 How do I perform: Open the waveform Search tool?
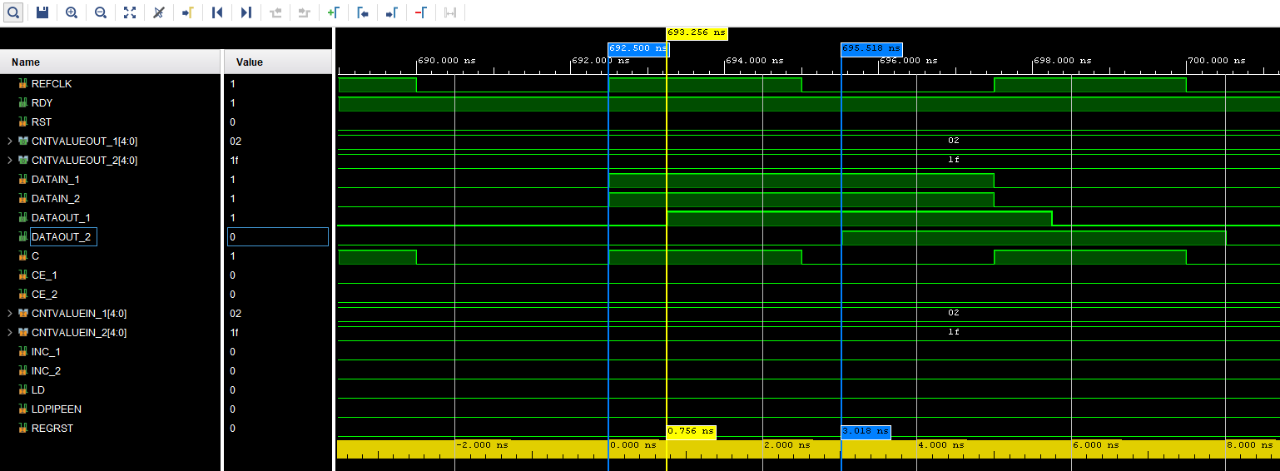13,13
